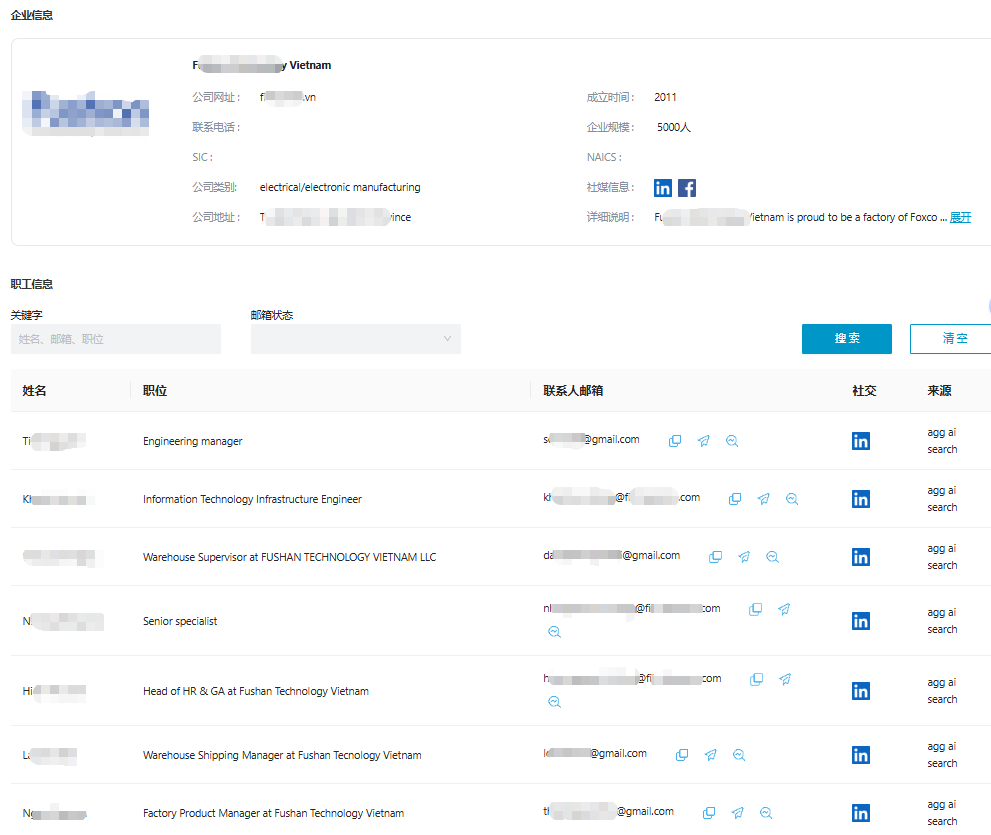Open the 邮箱状态 dropdown
The height and width of the screenshot is (835, 991).
pyautogui.click(x=355, y=339)
